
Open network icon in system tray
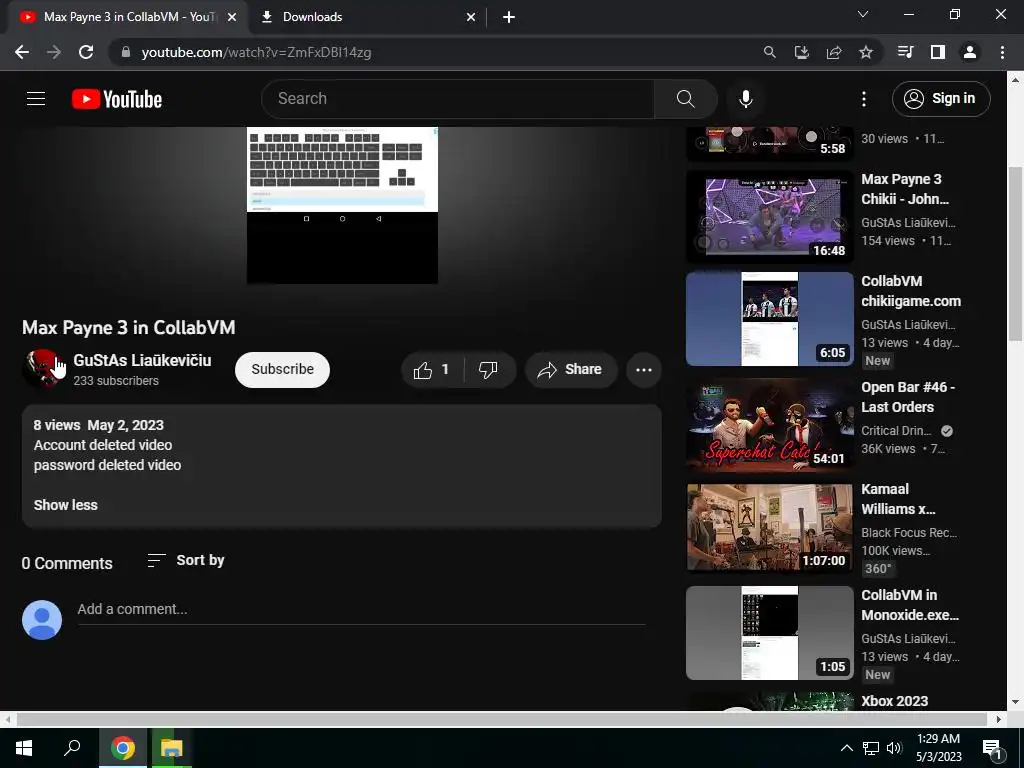(871, 748)
